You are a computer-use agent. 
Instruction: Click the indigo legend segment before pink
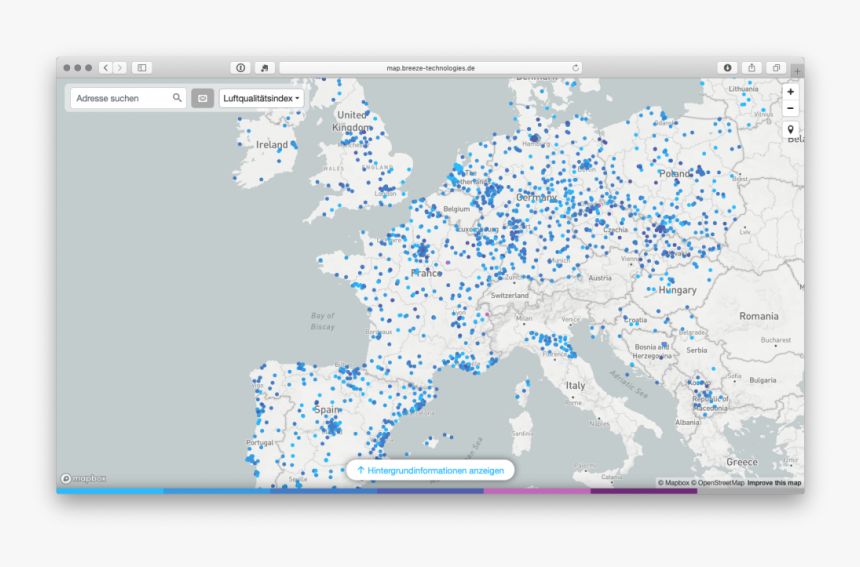[x=430, y=491]
